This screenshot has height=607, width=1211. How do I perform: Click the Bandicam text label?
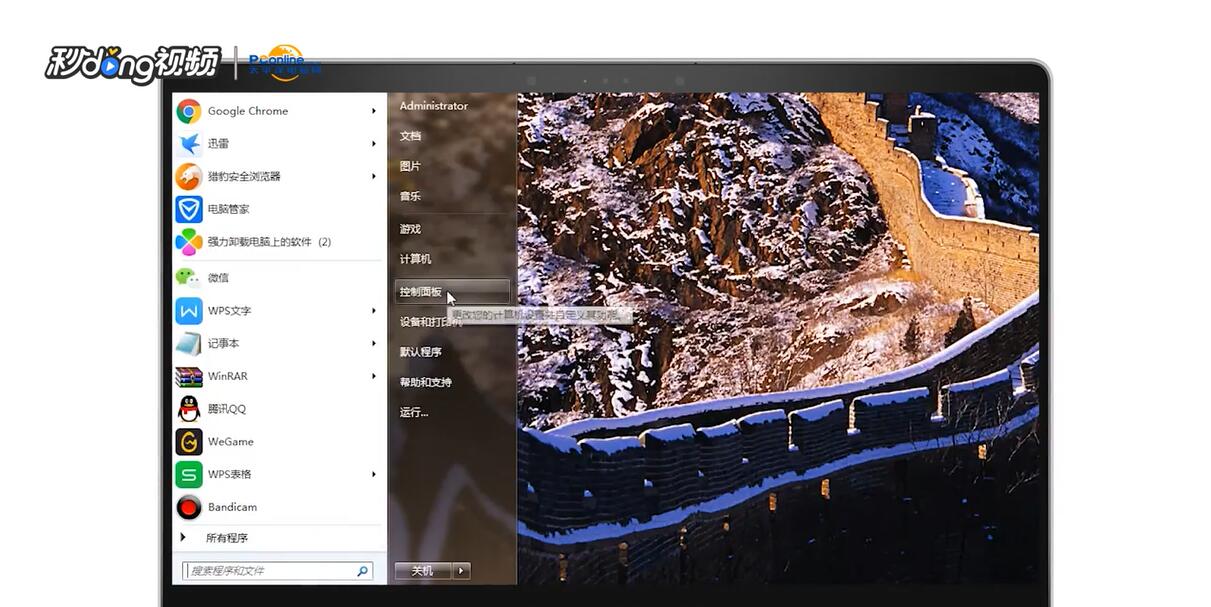[x=232, y=507]
